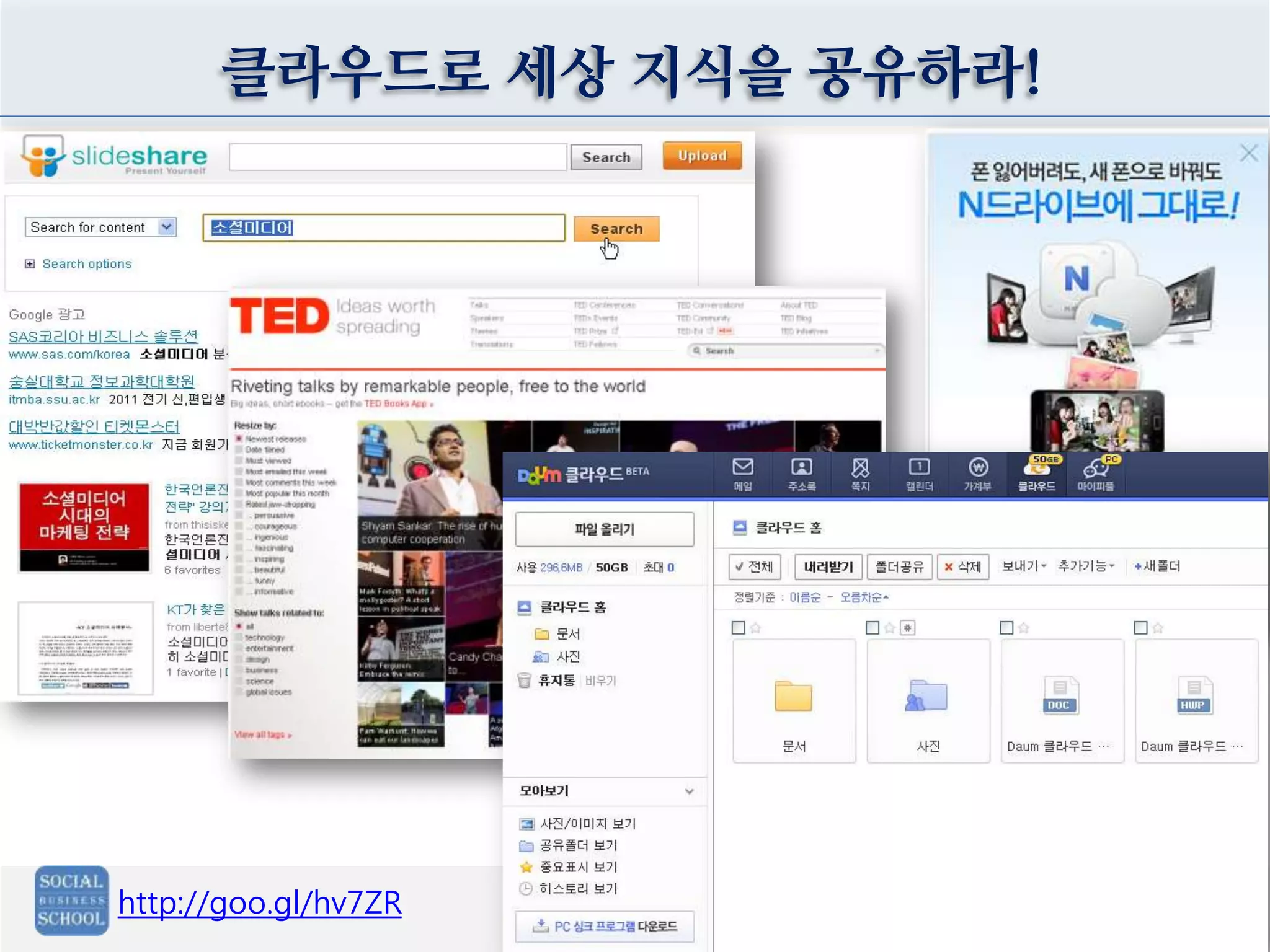Select 사진 folder in sidebar tree
1270x952 pixels.
click(x=567, y=656)
